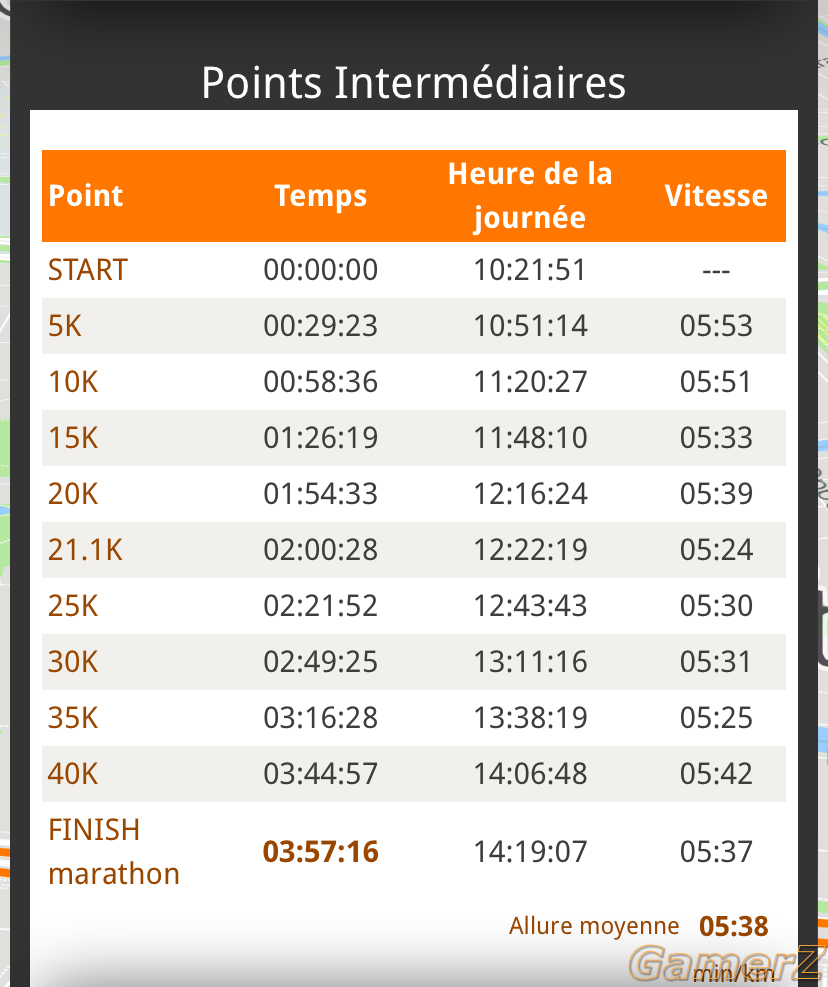
Task: Select the 21.1K half-marathon label
Action: click(x=85, y=550)
